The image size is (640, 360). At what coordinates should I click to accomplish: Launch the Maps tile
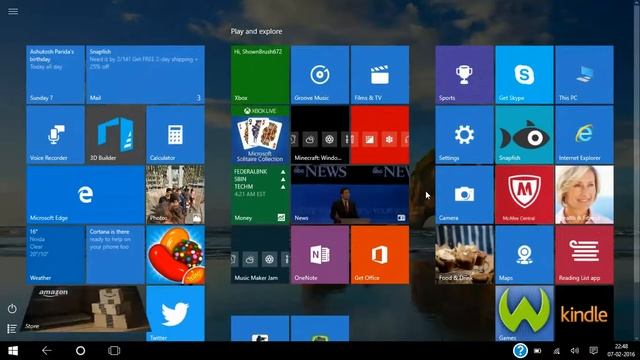tap(524, 255)
